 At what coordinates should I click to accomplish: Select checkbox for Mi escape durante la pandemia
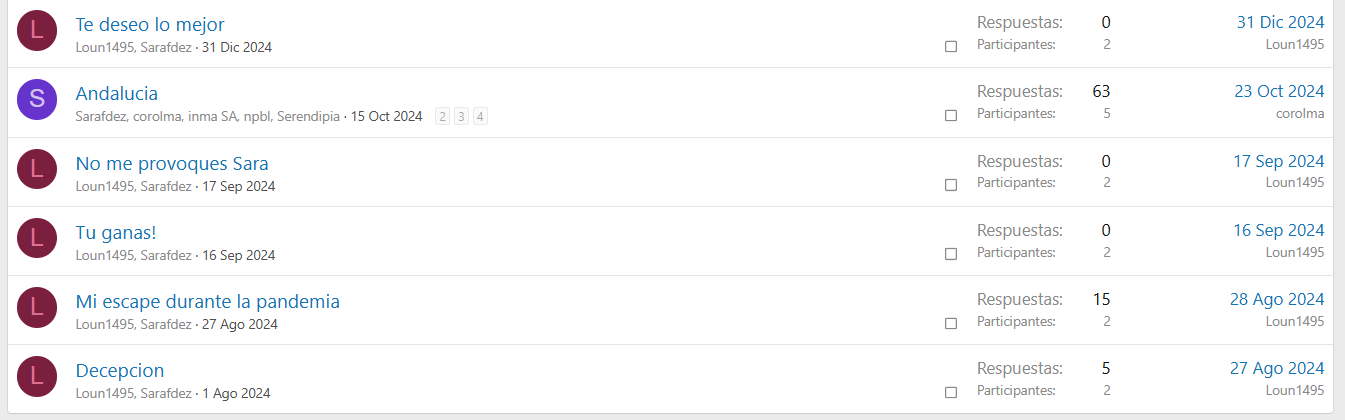point(951,323)
